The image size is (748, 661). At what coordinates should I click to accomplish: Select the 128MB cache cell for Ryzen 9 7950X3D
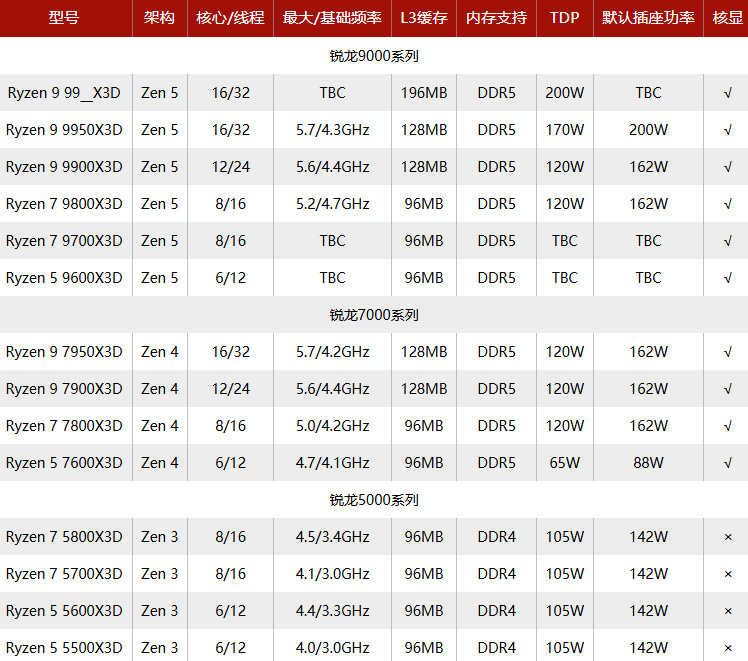pyautogui.click(x=424, y=352)
